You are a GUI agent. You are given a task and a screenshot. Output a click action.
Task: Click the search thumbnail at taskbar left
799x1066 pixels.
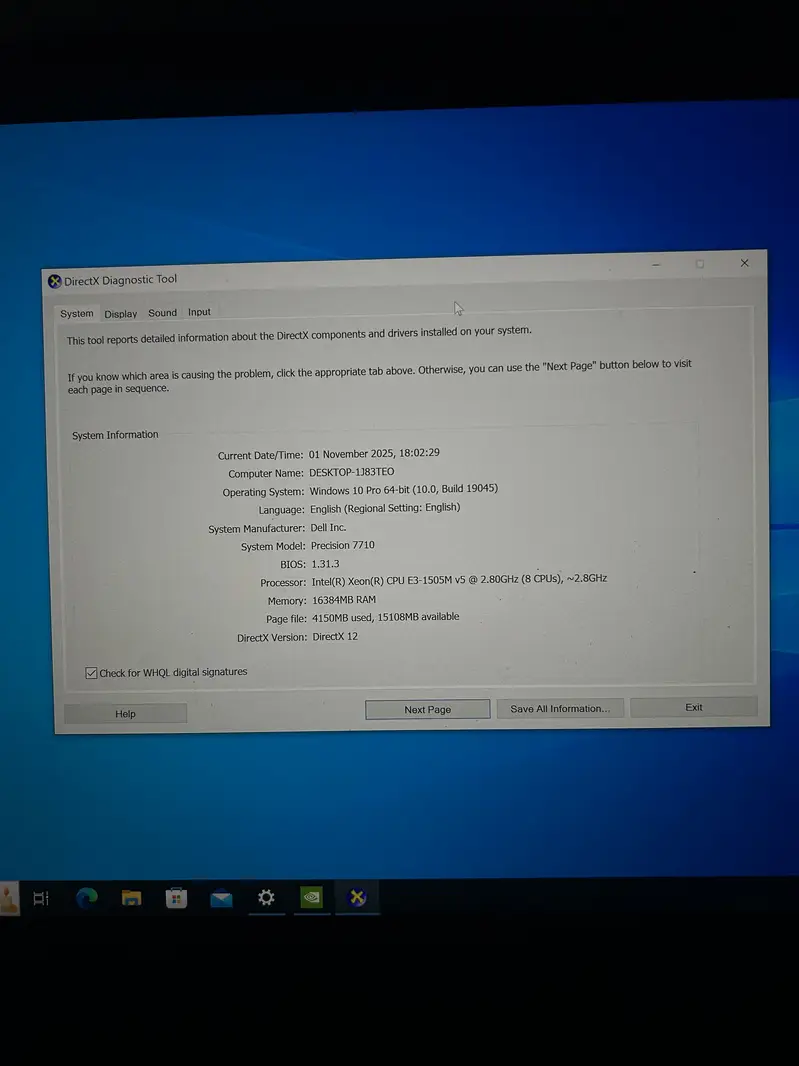[x=8, y=898]
